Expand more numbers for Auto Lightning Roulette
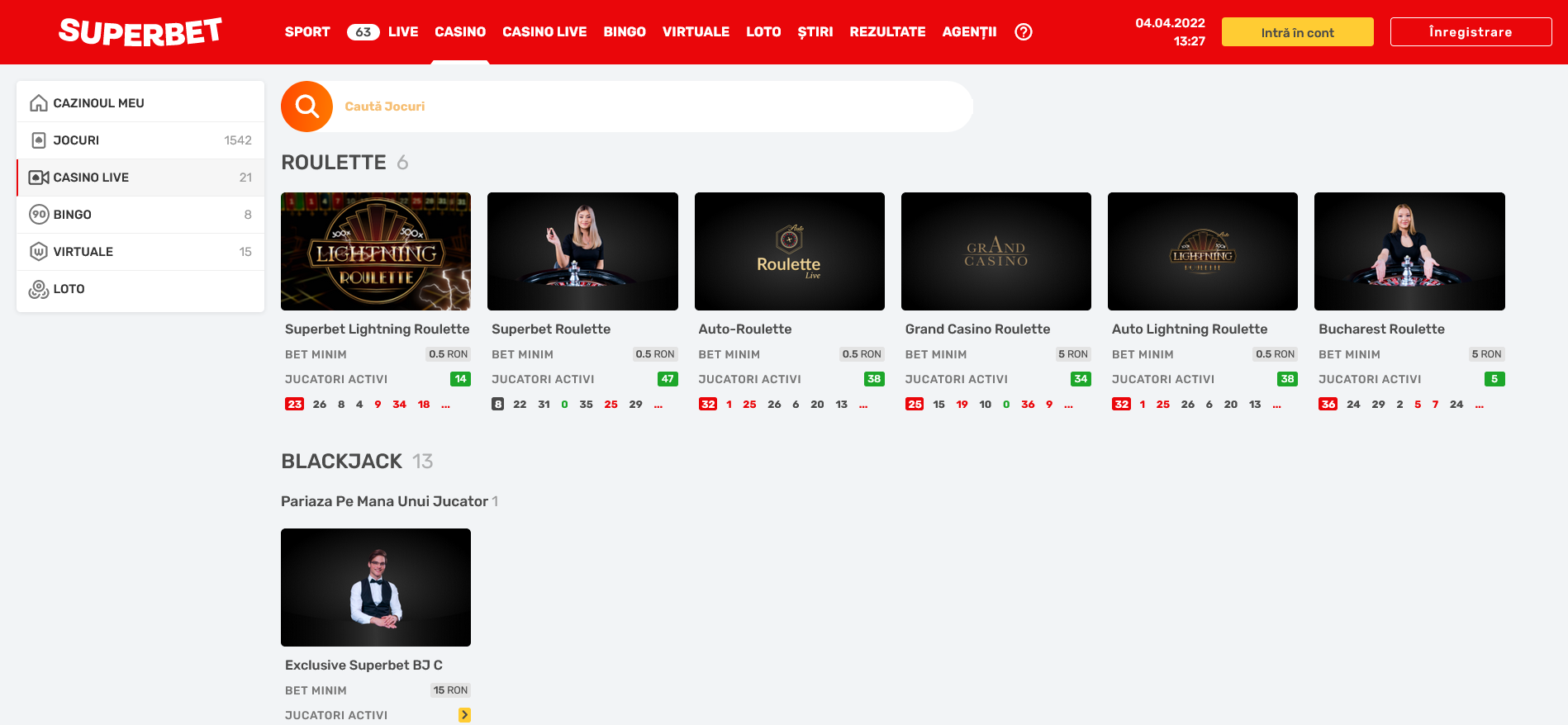Screen dimensions: 1568x725 (x=1276, y=405)
